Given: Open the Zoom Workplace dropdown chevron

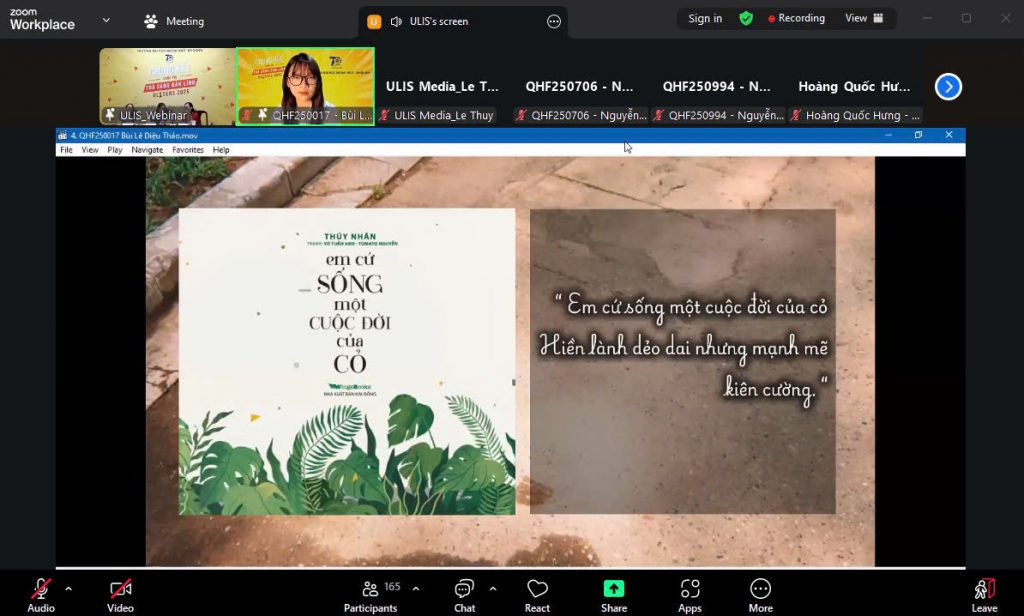Looking at the screenshot, I should click(x=106, y=21).
